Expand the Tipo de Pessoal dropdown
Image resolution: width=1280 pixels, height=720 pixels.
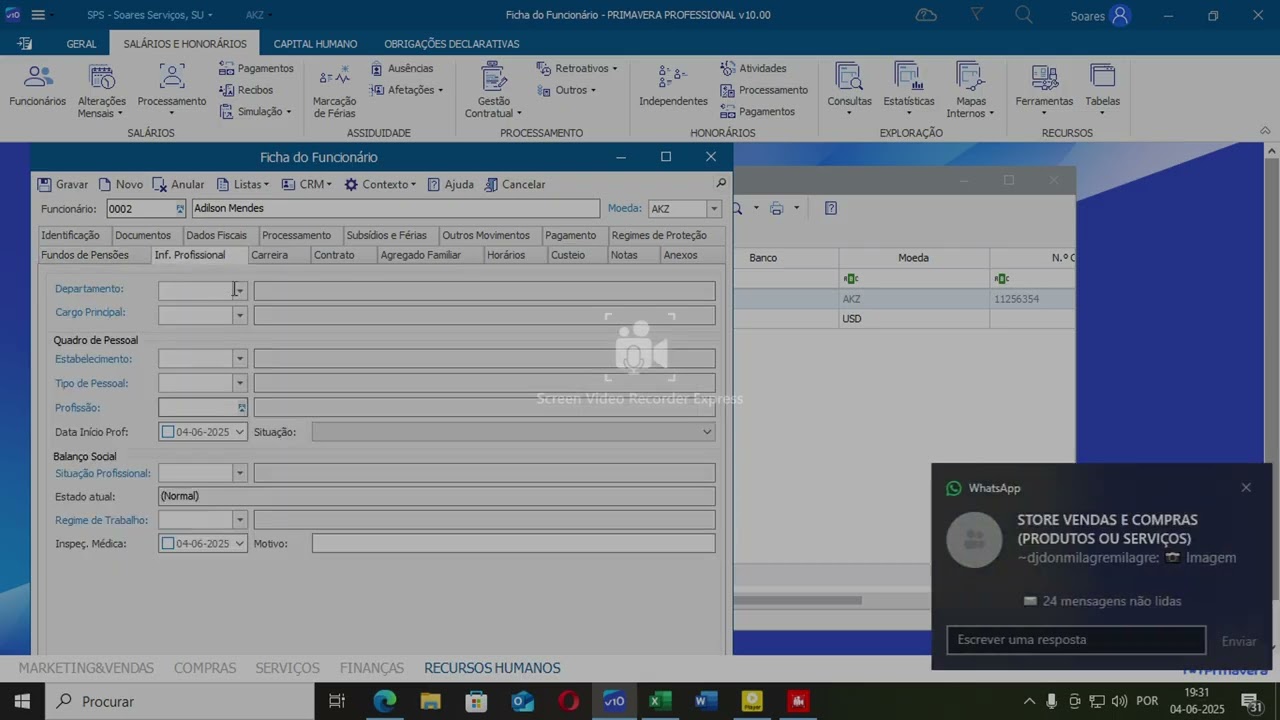239,383
